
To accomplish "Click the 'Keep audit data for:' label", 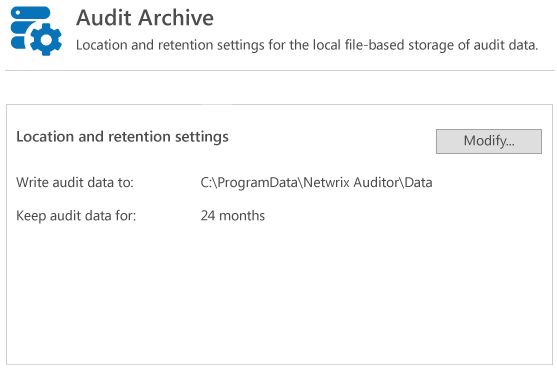I will coord(76,216).
